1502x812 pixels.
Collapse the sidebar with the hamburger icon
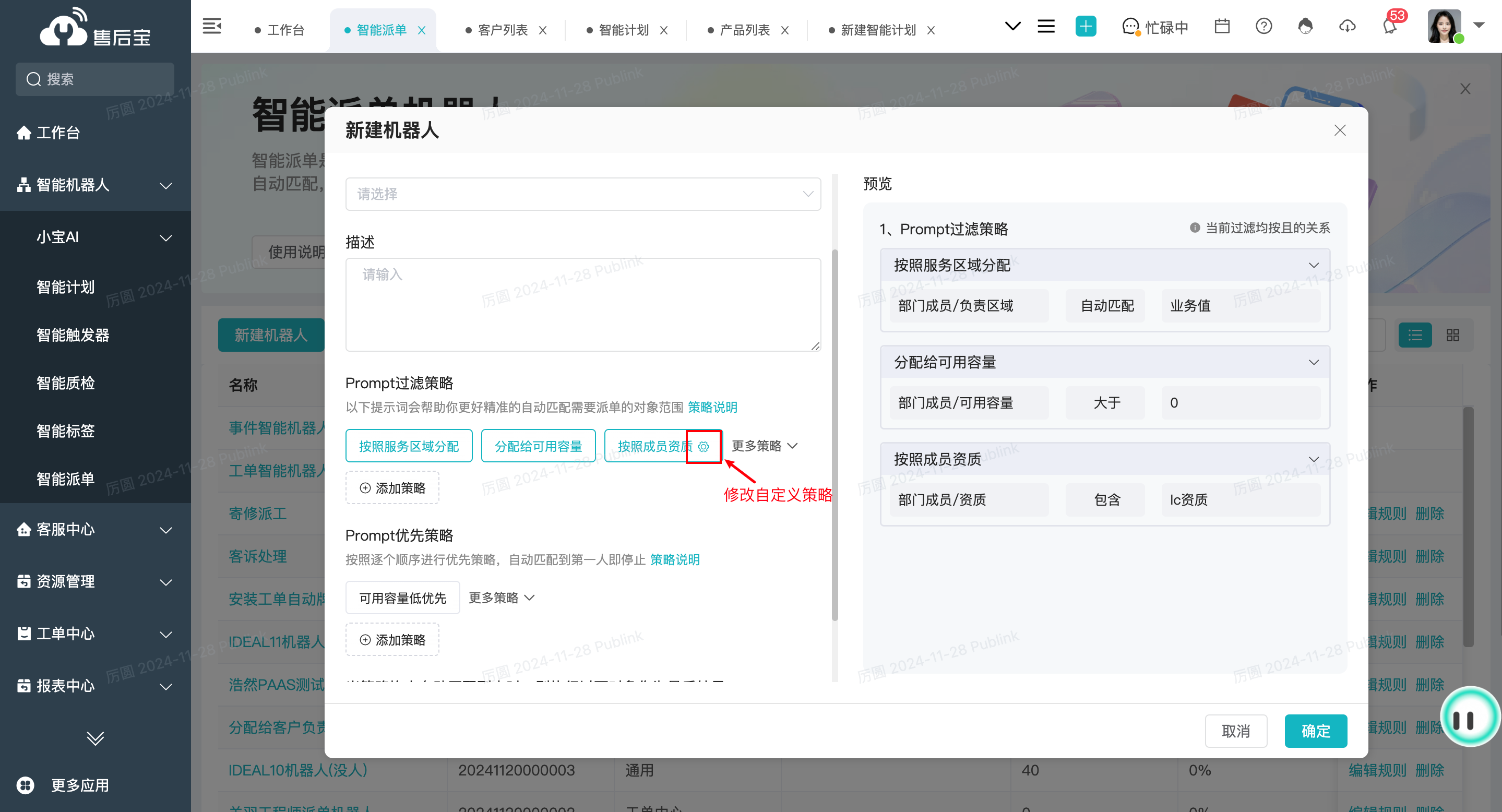[x=212, y=26]
